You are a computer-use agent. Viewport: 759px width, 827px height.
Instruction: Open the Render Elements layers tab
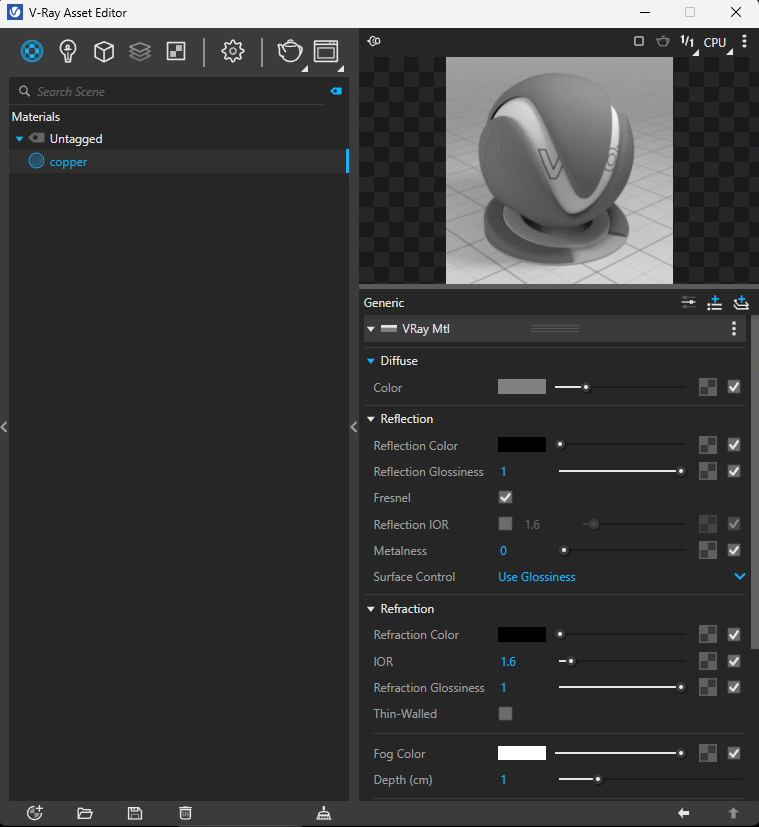[x=140, y=51]
